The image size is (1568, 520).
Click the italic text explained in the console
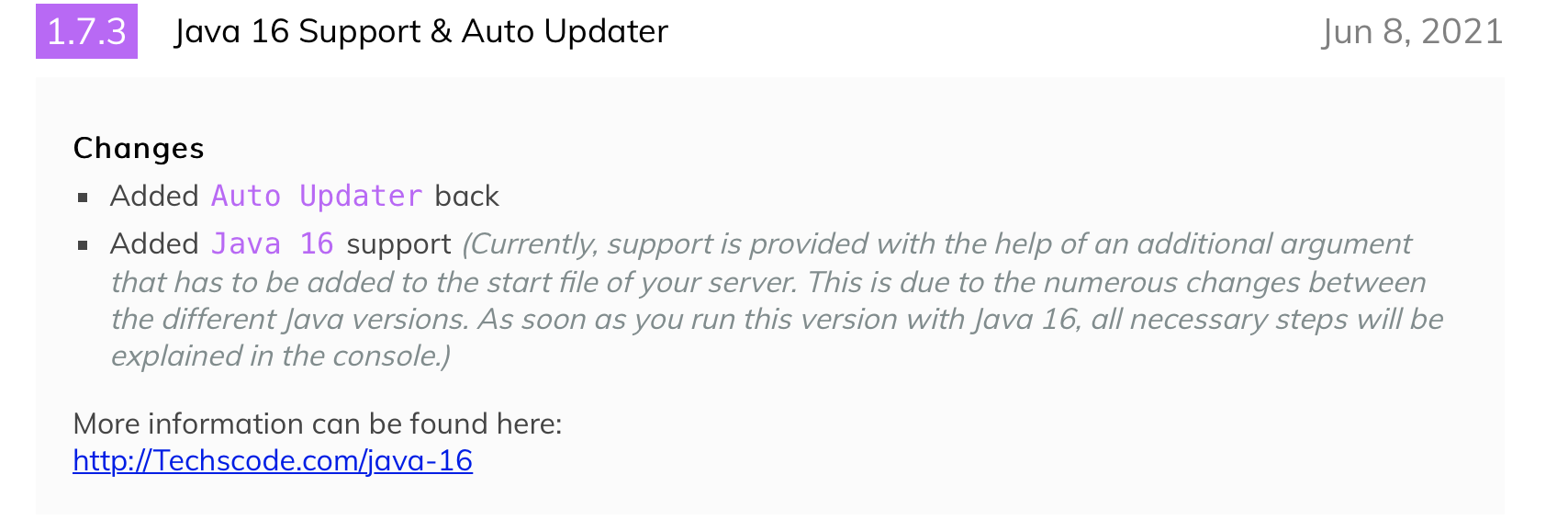(280, 356)
